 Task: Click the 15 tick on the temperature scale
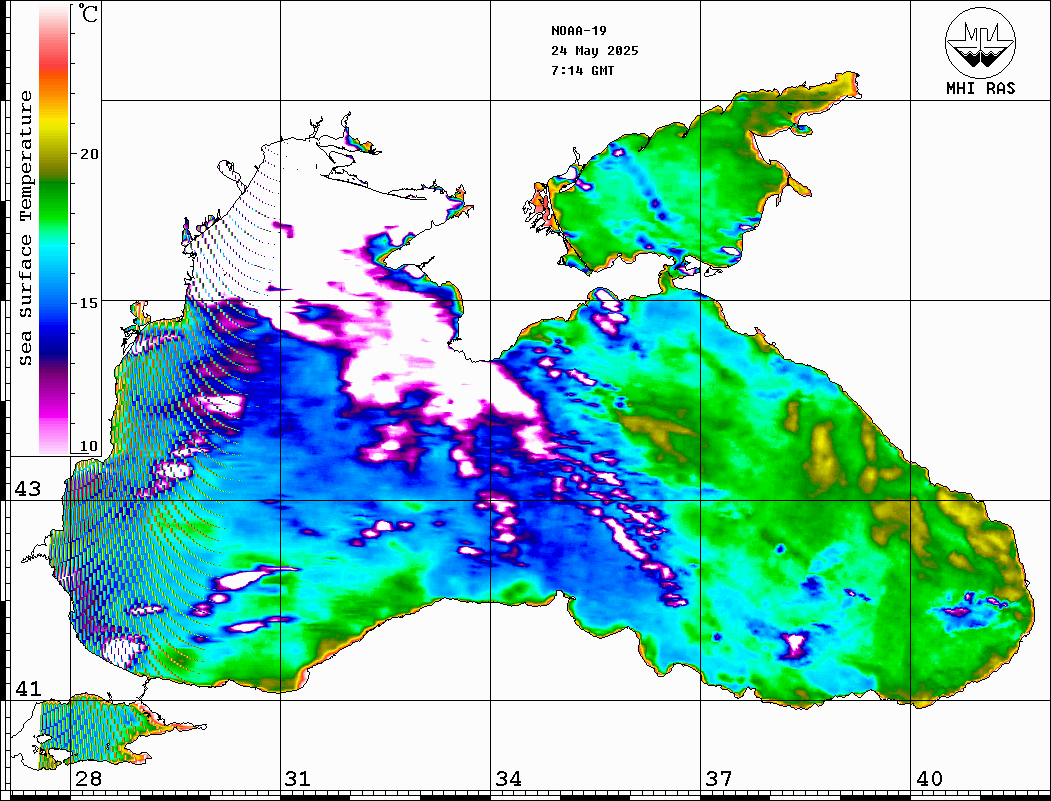(88, 303)
